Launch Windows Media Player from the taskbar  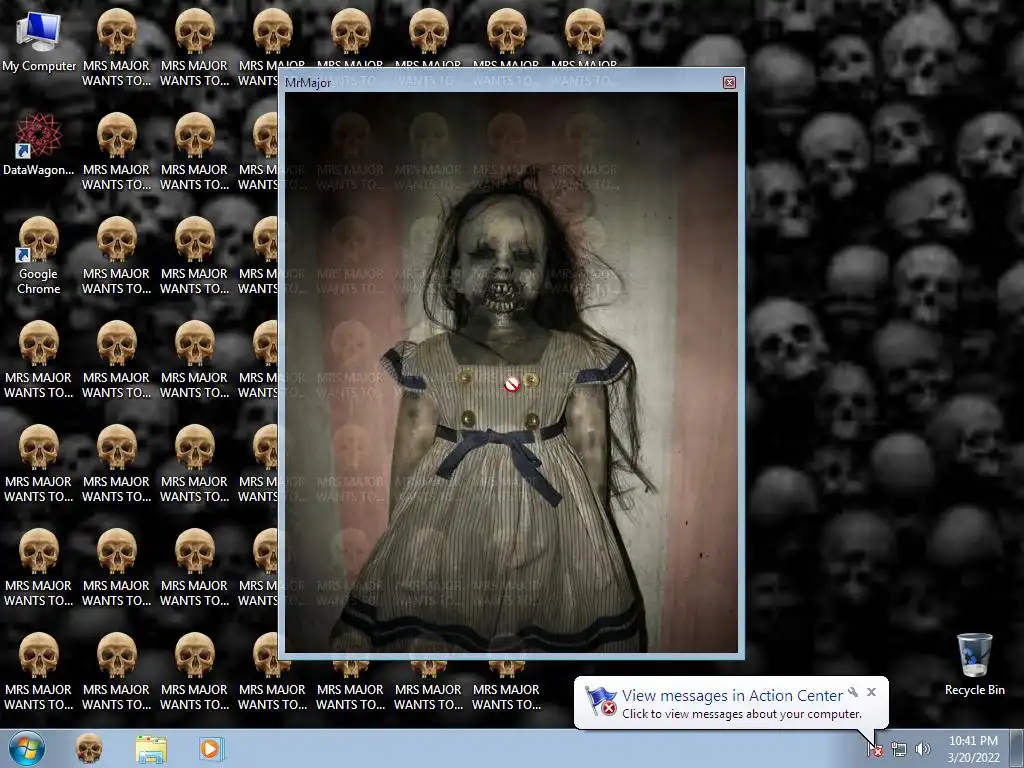(211, 749)
